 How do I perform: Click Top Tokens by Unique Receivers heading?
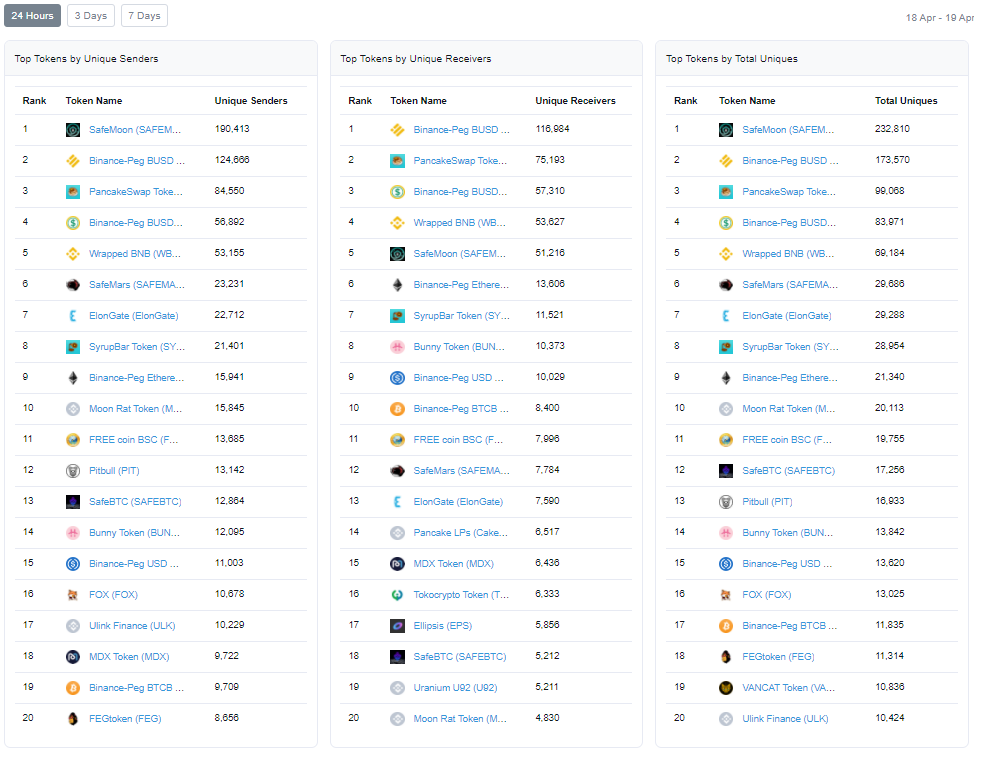pos(416,59)
